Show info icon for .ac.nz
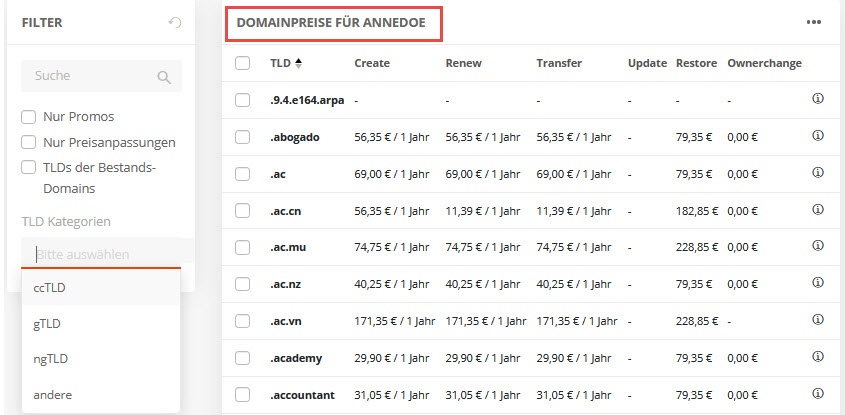 (818, 282)
